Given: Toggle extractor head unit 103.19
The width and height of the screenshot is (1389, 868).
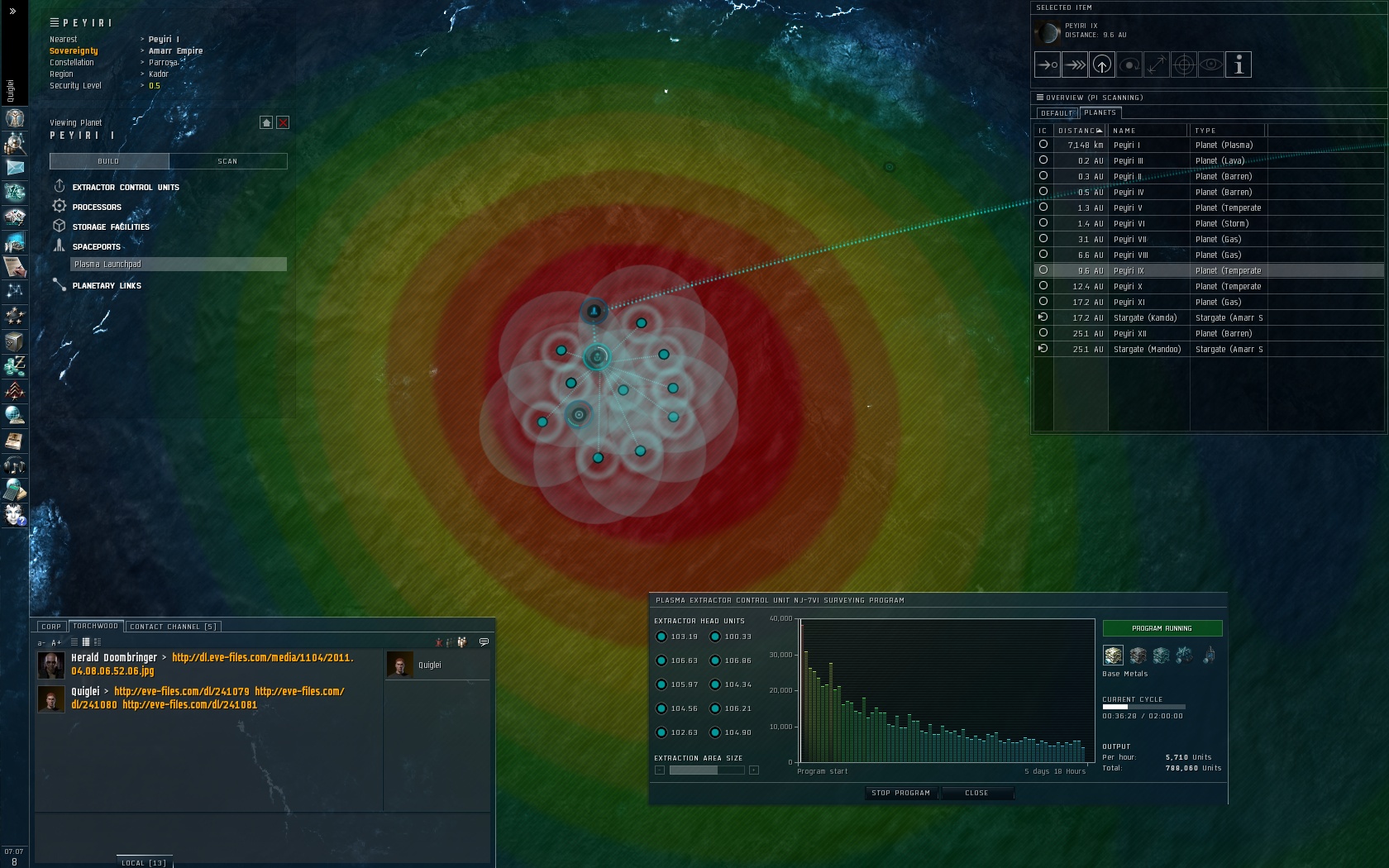Looking at the screenshot, I should click(x=661, y=637).
